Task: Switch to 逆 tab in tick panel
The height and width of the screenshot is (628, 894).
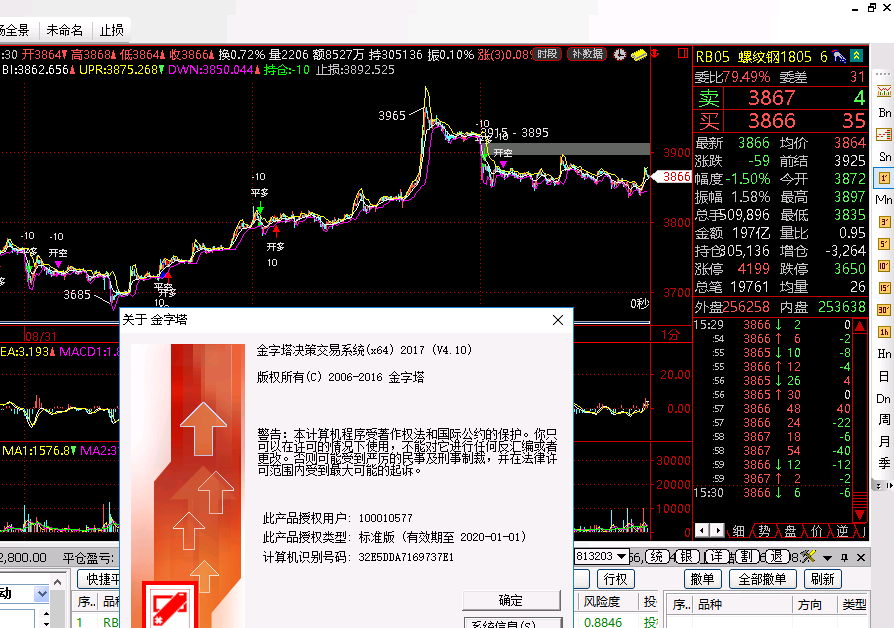Action: [842, 532]
